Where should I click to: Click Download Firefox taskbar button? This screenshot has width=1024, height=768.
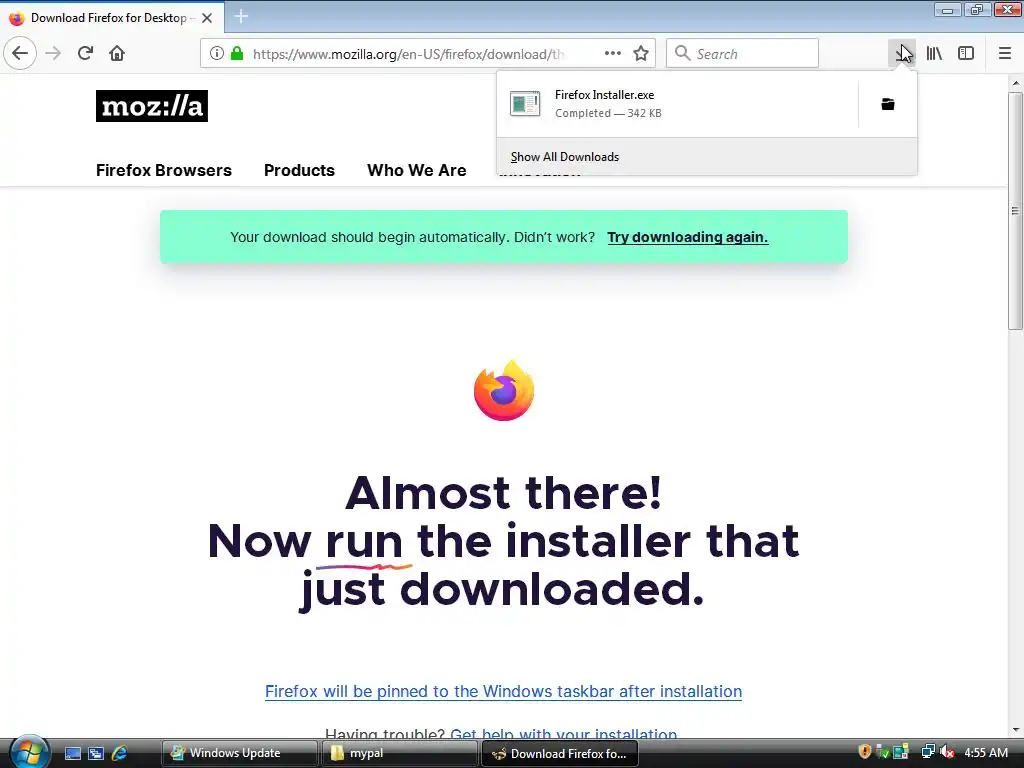(x=560, y=753)
